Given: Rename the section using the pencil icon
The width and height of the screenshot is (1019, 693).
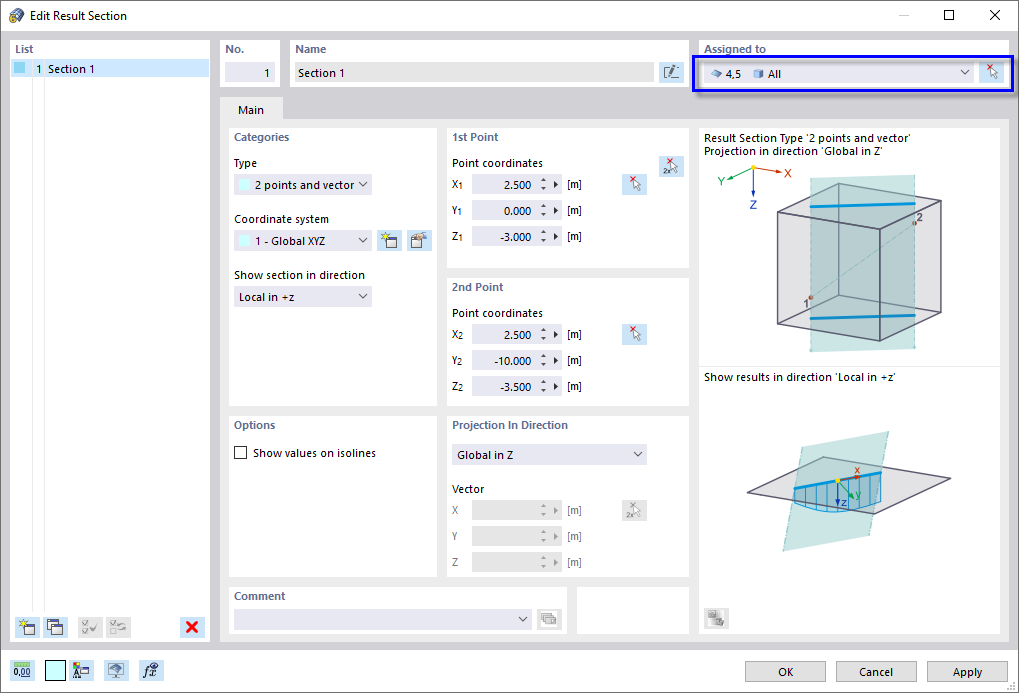Looking at the screenshot, I should [671, 72].
